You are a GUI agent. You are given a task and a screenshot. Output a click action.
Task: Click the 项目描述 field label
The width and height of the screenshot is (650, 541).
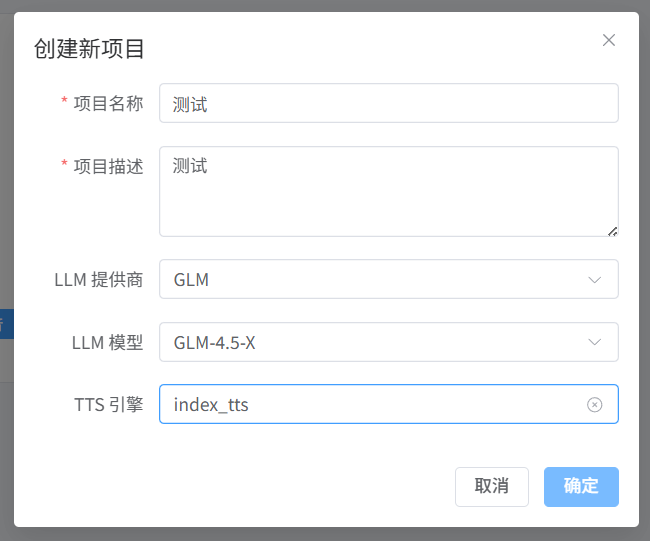click(x=108, y=167)
